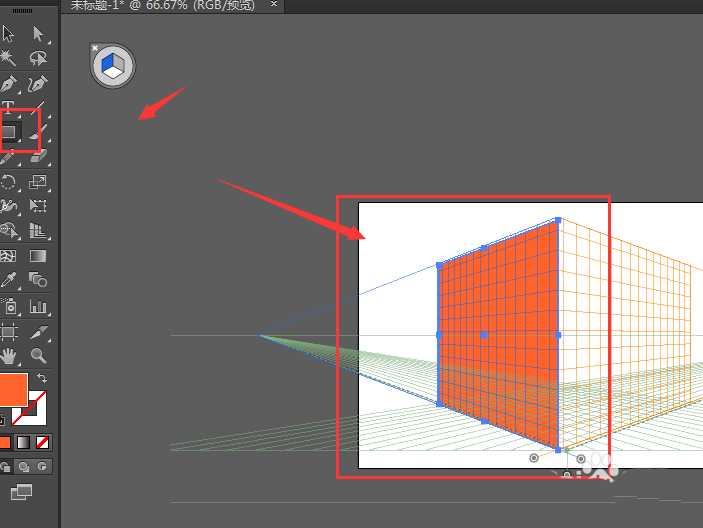Image resolution: width=703 pixels, height=528 pixels.
Task: Choose the Gradient tool
Action: coord(38,256)
